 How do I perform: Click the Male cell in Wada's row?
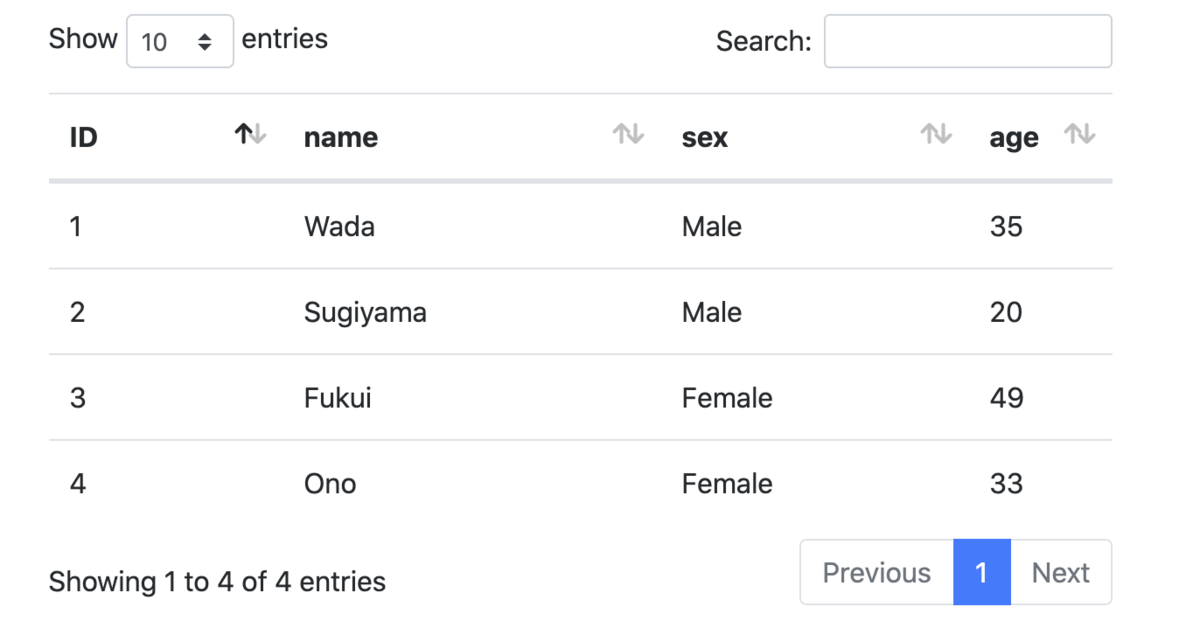coord(712,226)
